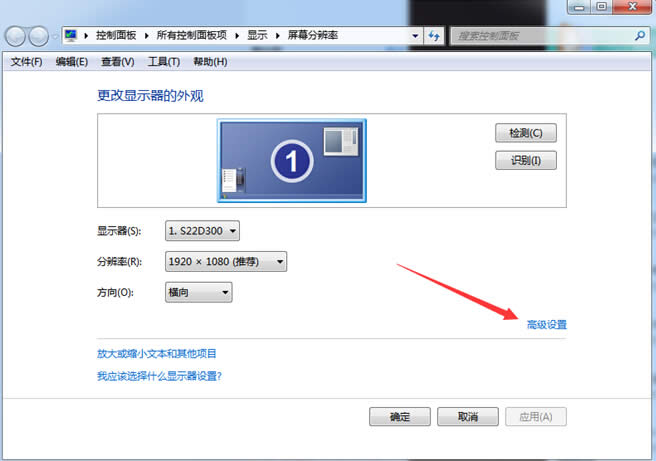Image resolution: width=656 pixels, height=461 pixels.
Task: Open the 显示器 S22D300 dropdown
Action: 203,231
